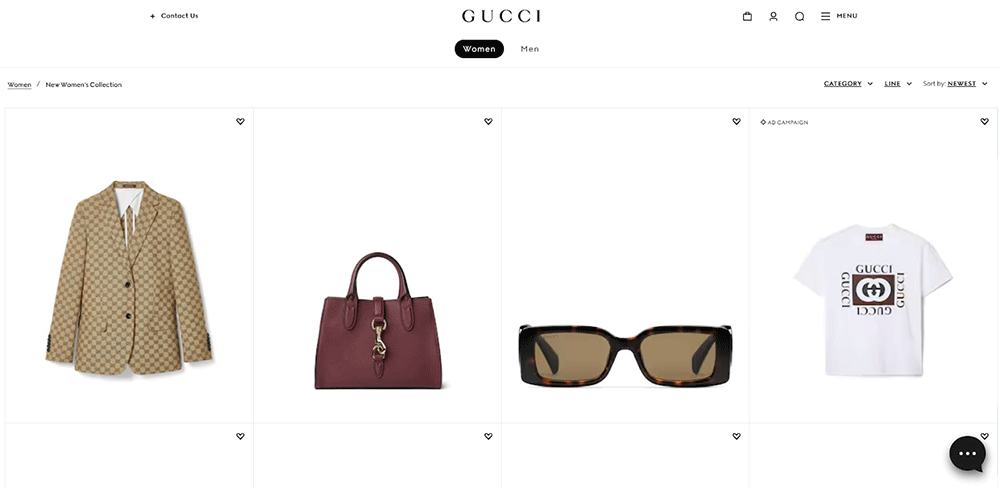Expand the LINE filter dropdown

pyautogui.click(x=898, y=84)
